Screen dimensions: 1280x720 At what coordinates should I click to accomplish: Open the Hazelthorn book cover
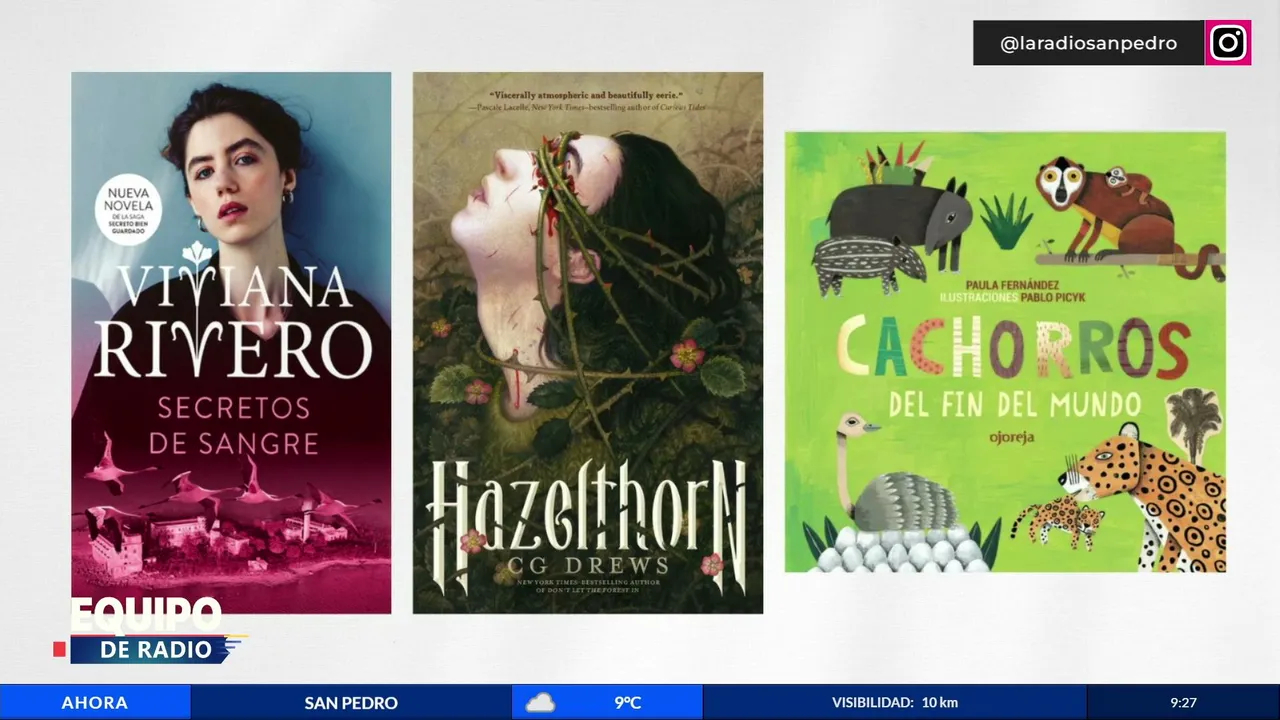[588, 342]
